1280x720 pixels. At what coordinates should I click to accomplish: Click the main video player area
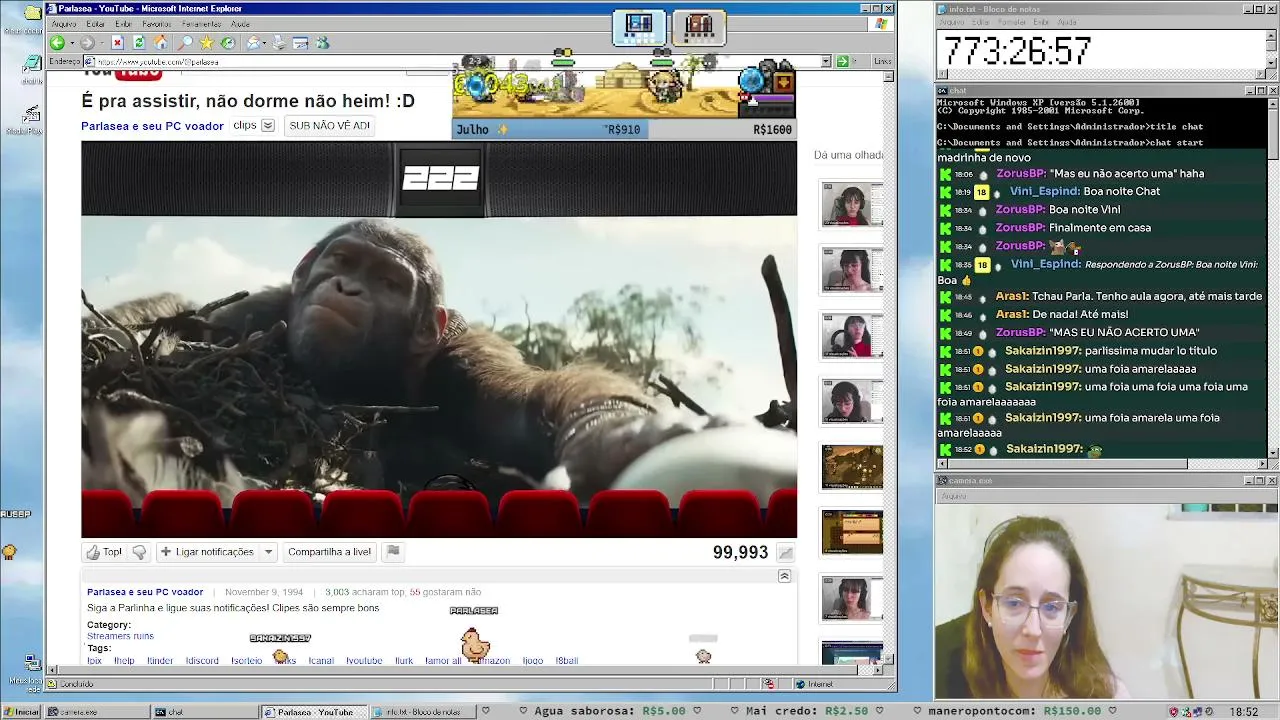coord(439,339)
